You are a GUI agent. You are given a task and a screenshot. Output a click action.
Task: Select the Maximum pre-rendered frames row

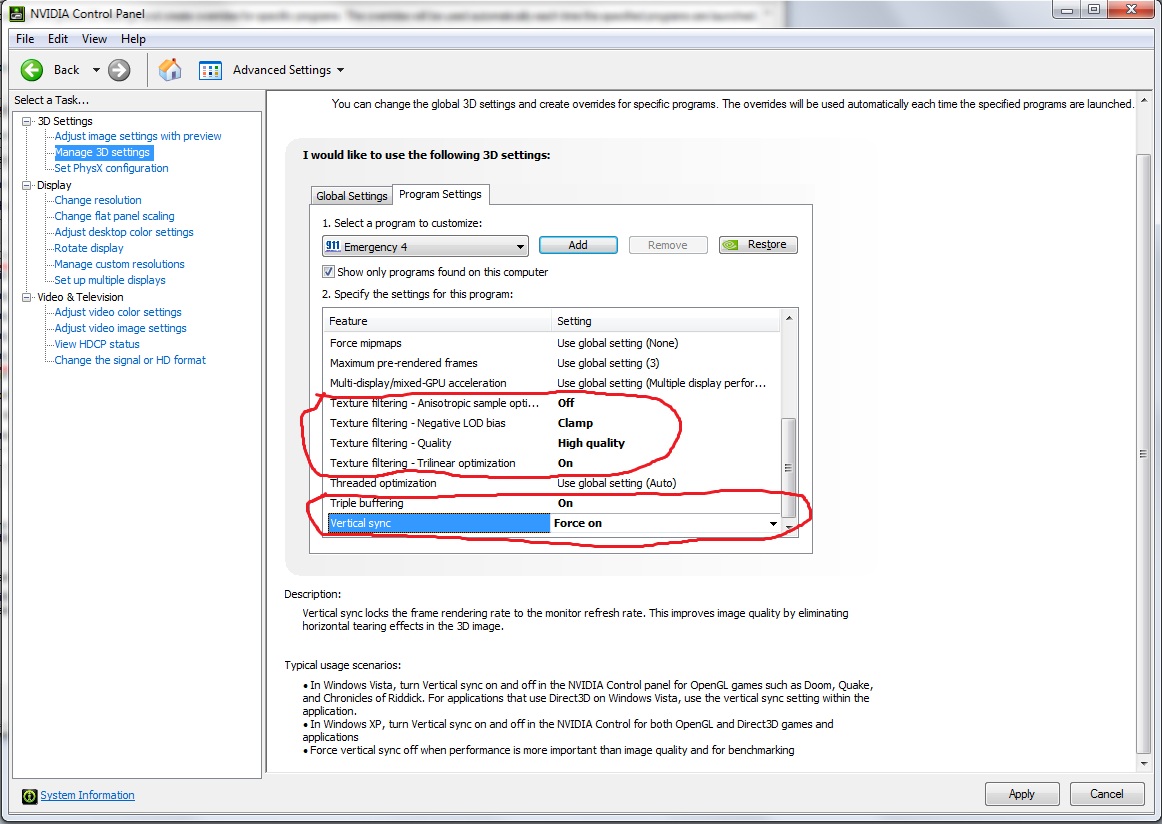pos(552,363)
